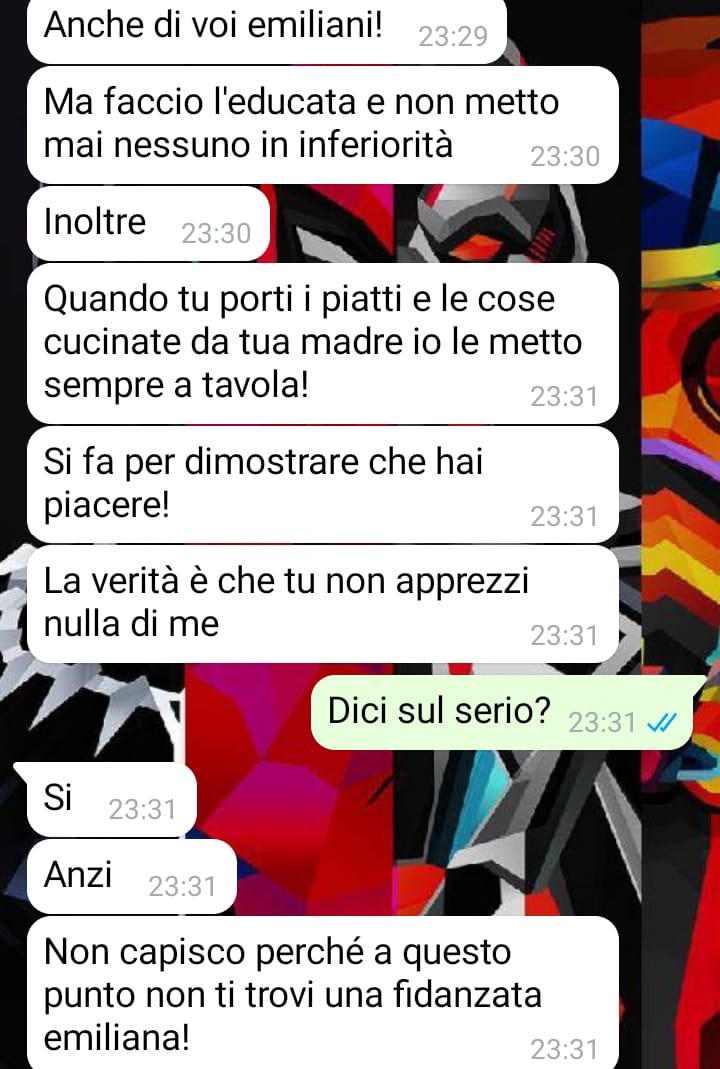Tap the colorful chat wallpaper beside 'Inoltre'
Screen dimensions: 720x1069
[x=443, y=224]
